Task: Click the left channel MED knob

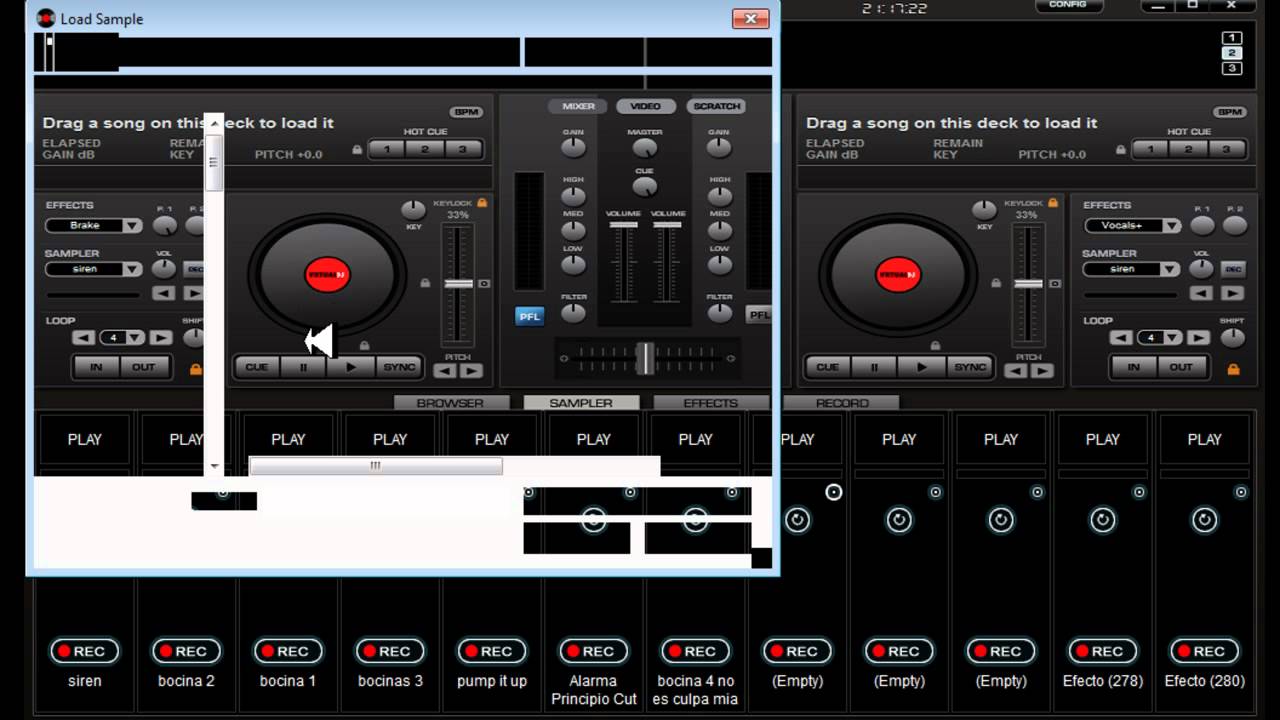Action: coord(573,230)
